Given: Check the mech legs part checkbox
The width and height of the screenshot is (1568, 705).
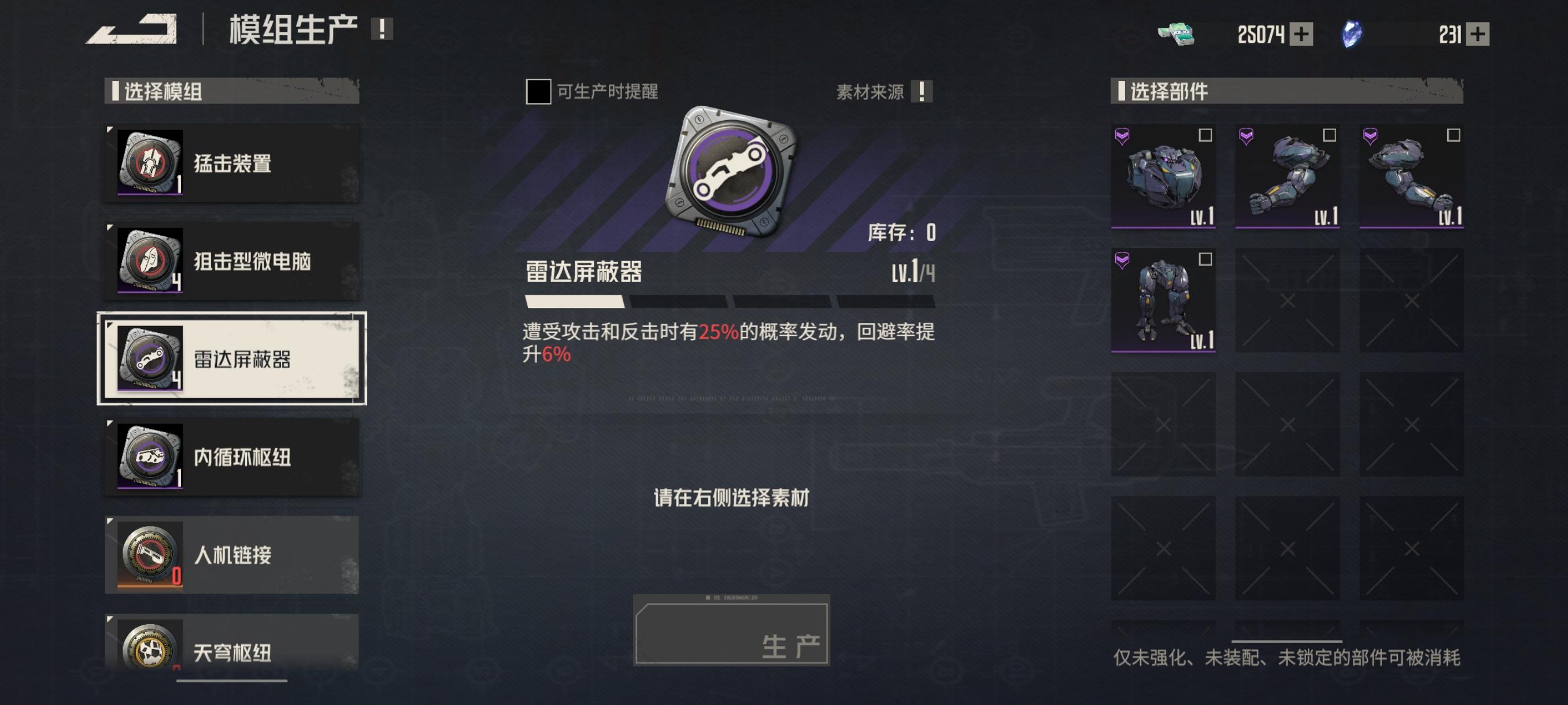Looking at the screenshot, I should pos(1205,259).
